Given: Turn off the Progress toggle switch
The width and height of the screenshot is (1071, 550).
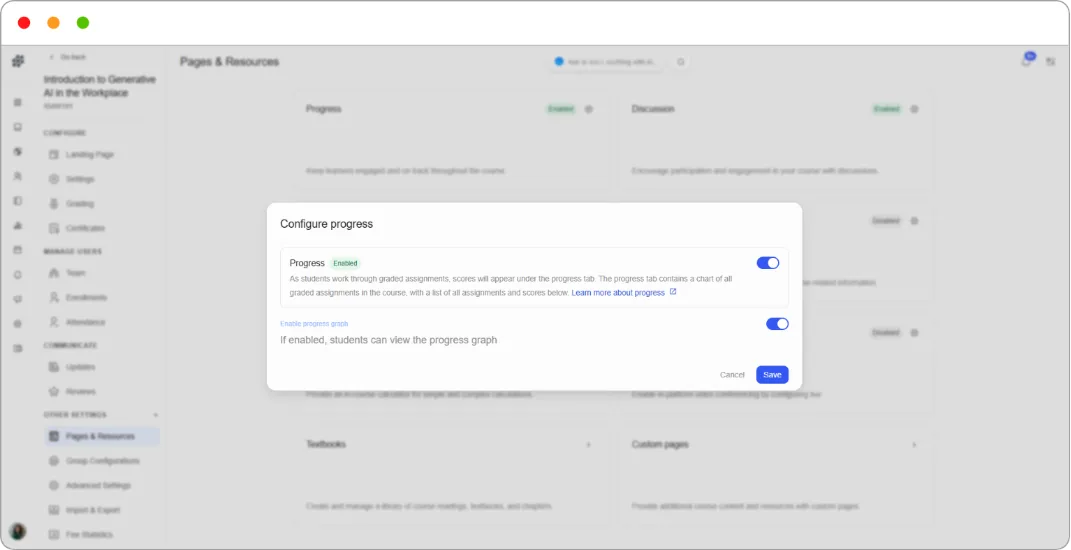Looking at the screenshot, I should pos(768,263).
